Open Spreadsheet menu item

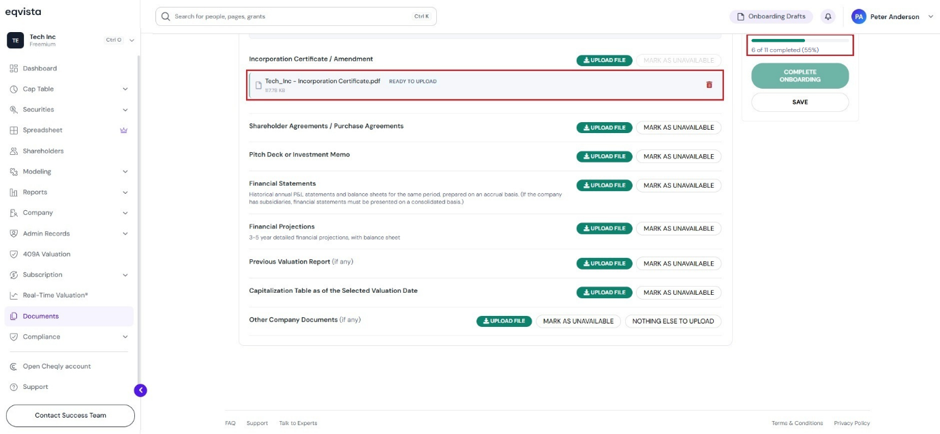pos(69,130)
